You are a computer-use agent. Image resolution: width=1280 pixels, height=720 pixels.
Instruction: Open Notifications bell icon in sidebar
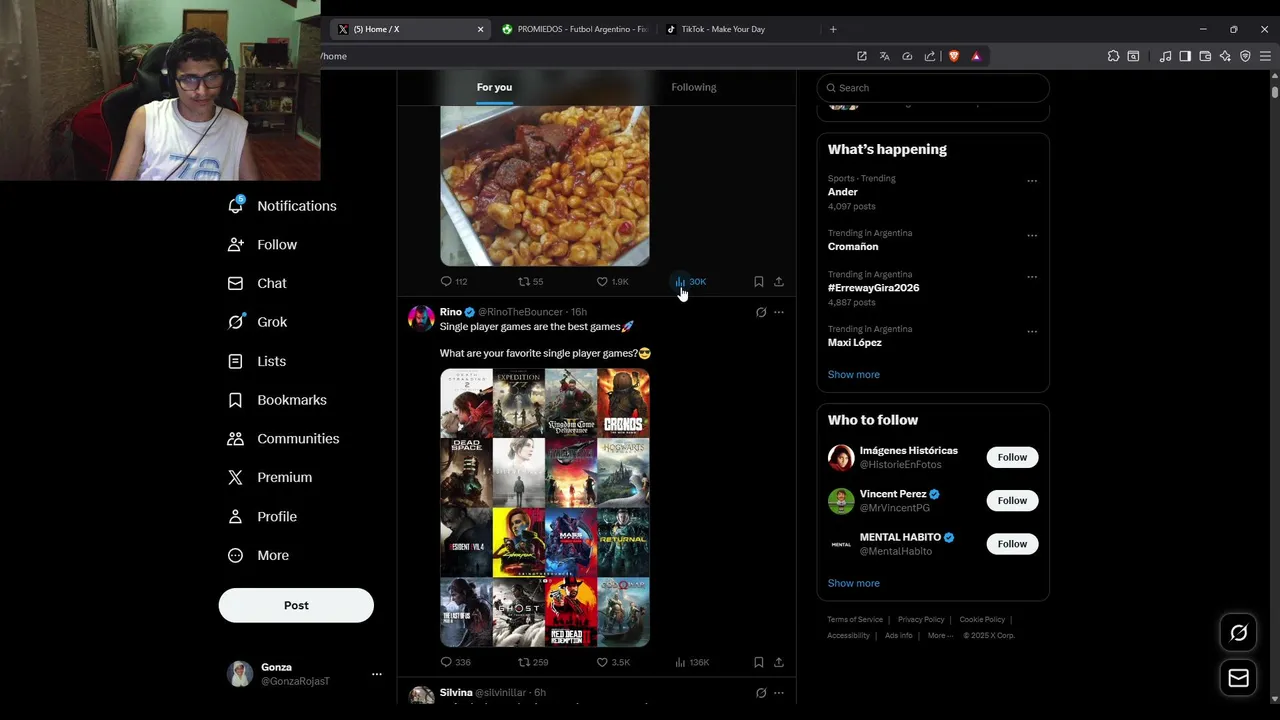236,205
